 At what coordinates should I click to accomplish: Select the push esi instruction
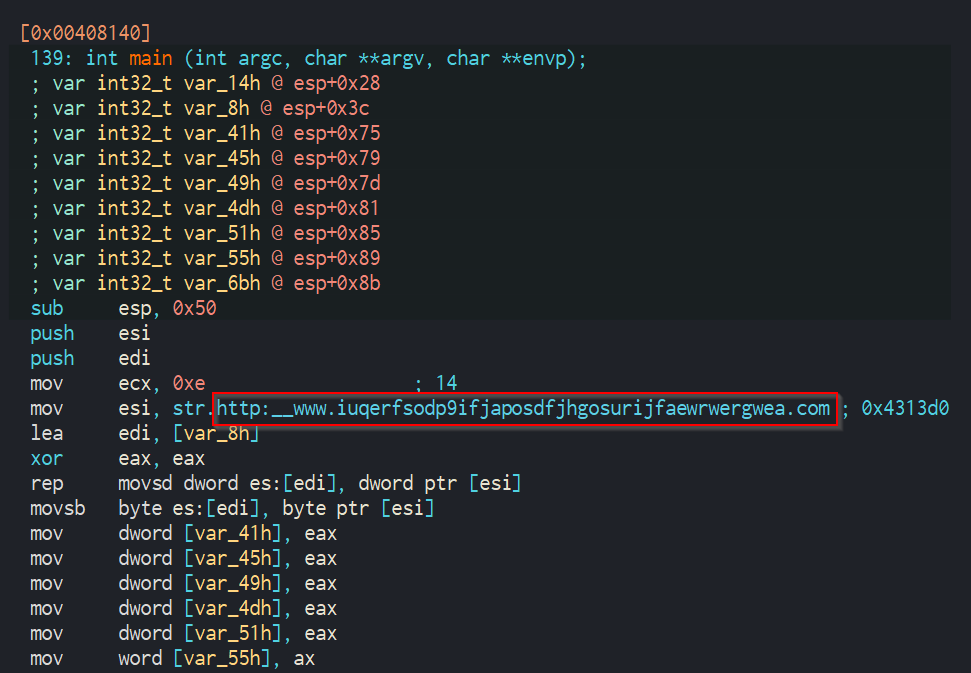tap(90, 333)
